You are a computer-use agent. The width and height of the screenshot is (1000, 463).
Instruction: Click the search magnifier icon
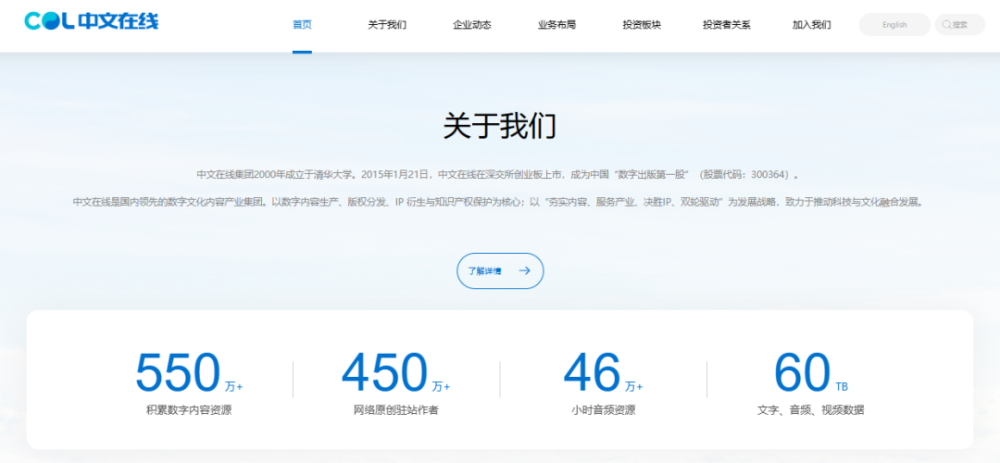[946, 25]
